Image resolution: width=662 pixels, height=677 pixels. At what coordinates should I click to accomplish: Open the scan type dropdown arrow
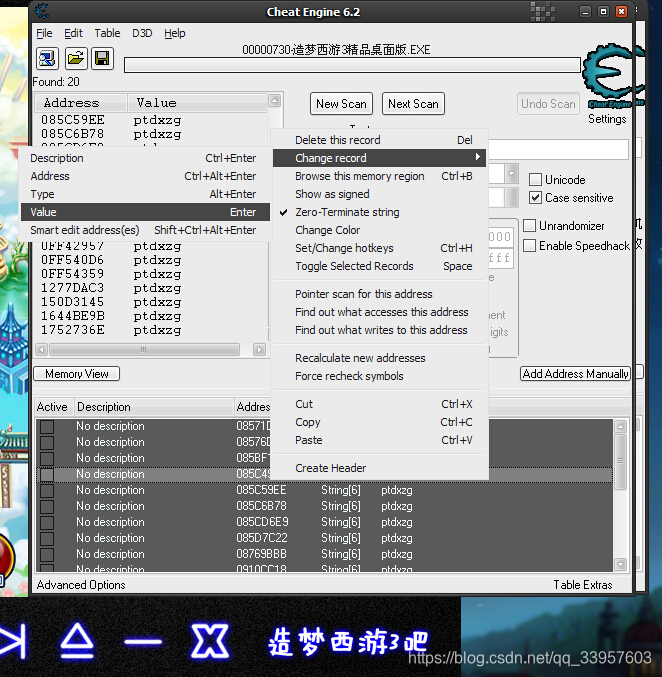click(x=512, y=174)
